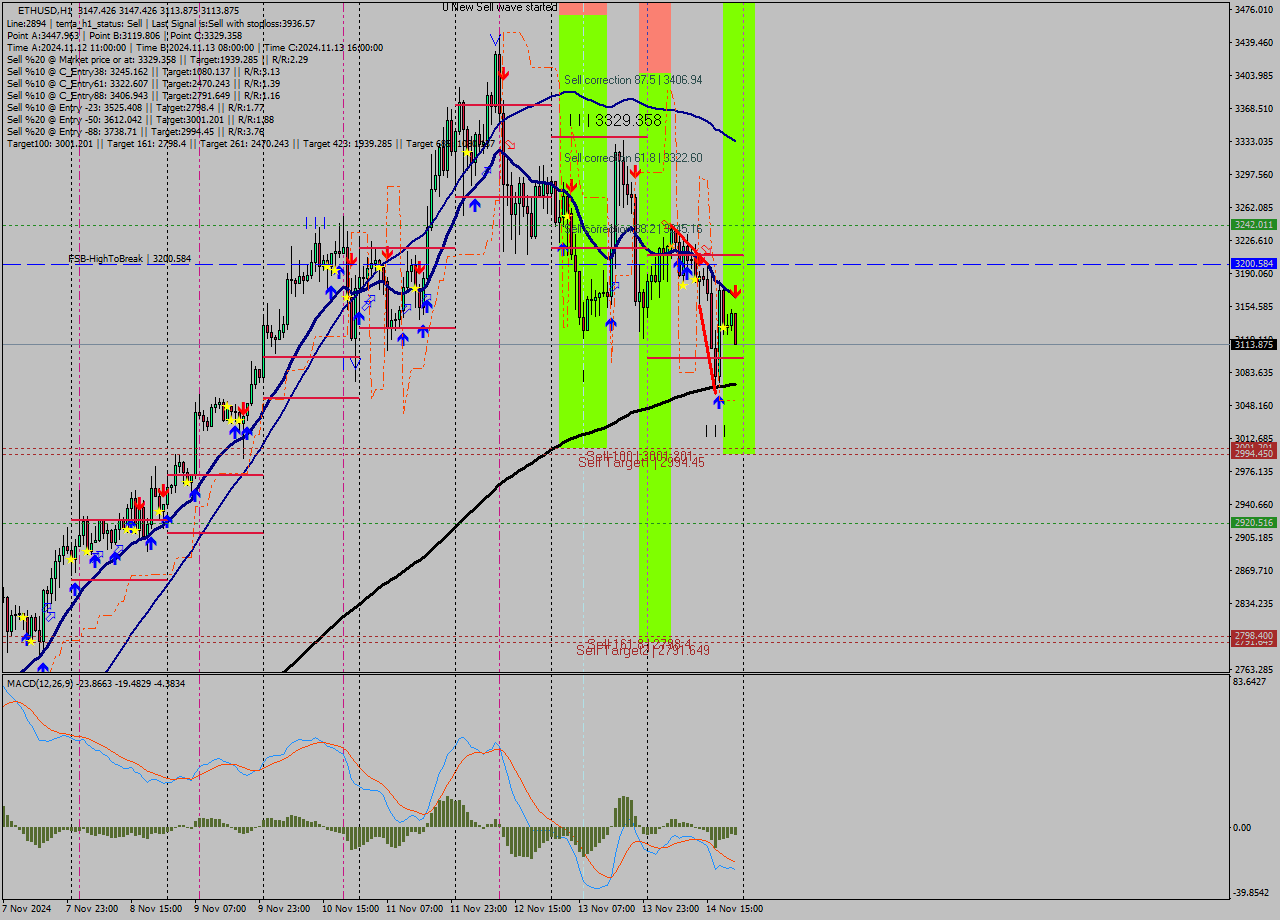
Task: Click the '| | | 3329.358' chart label
Action: [615, 120]
